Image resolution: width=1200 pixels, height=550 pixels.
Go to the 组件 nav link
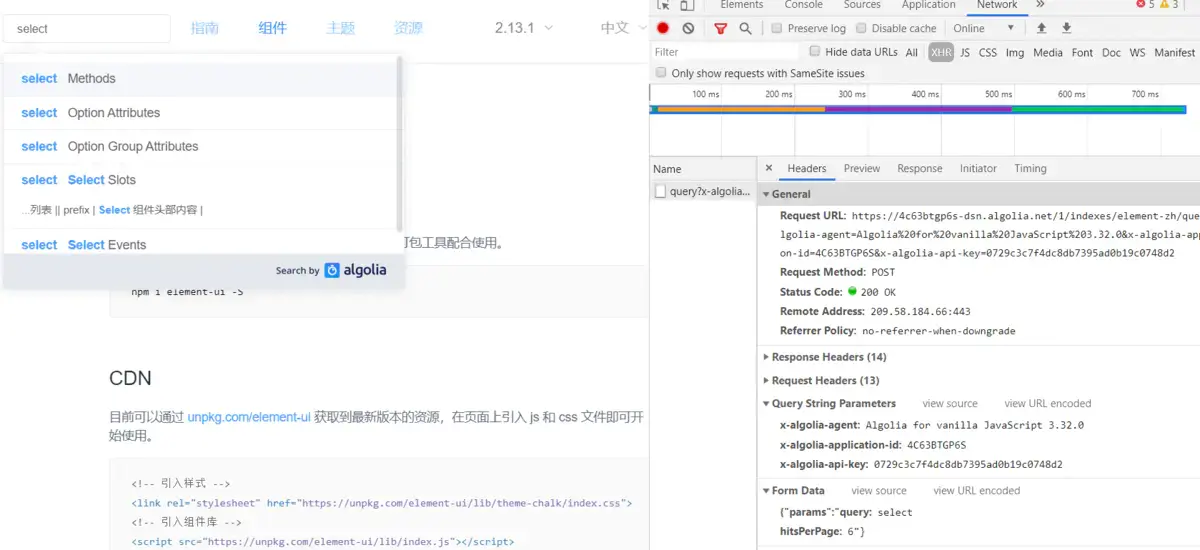point(272,28)
